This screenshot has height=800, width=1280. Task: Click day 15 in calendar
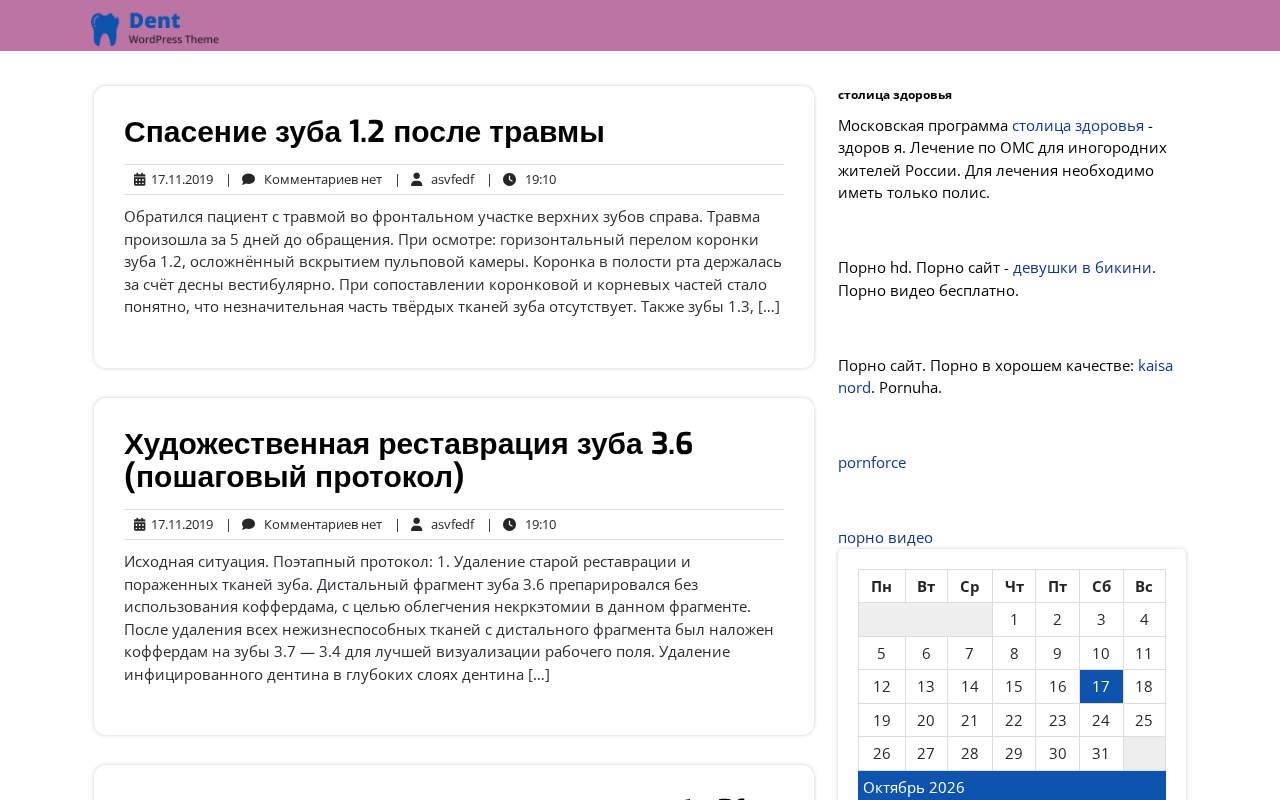point(1014,687)
